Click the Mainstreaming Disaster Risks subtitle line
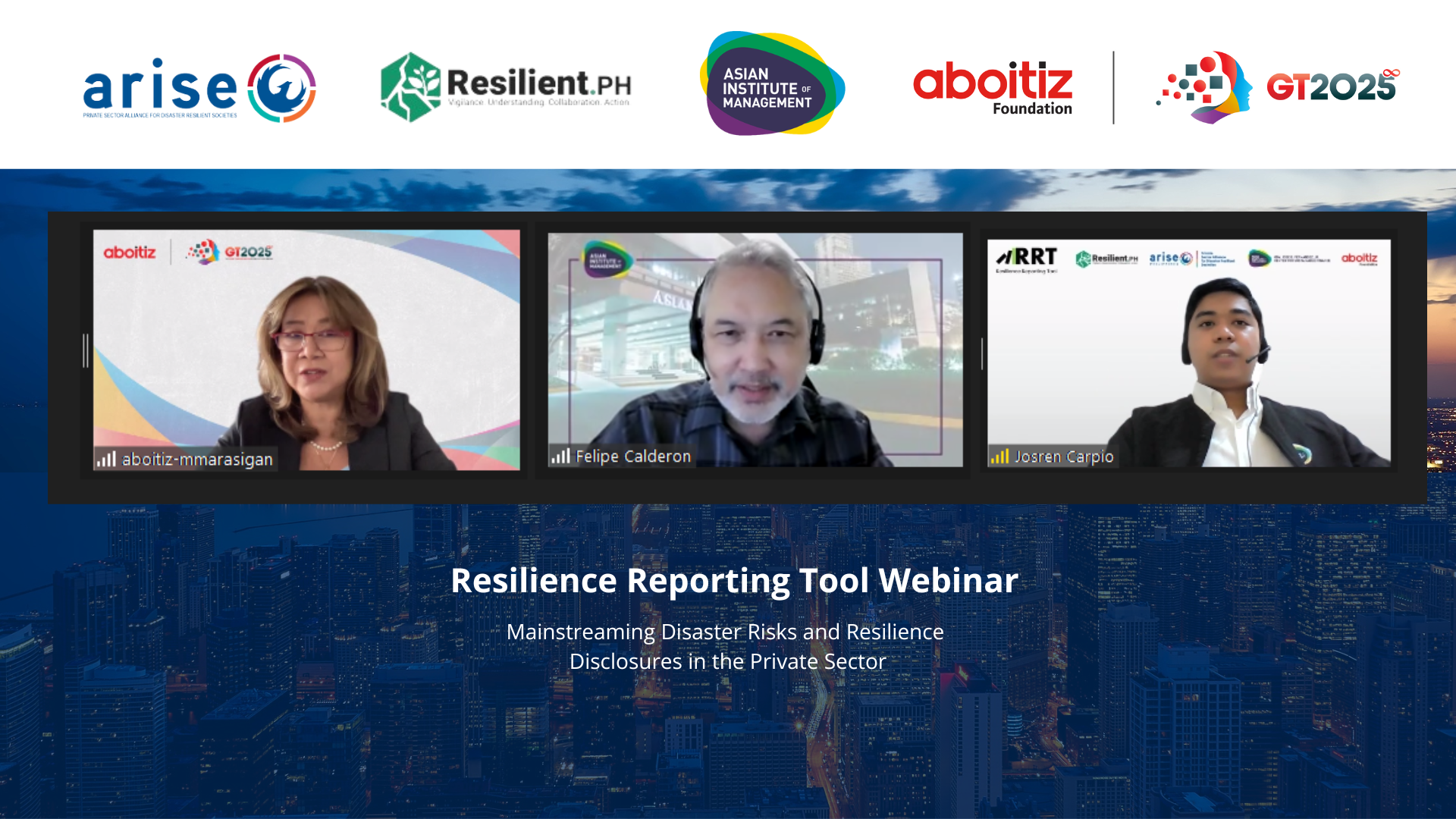 tap(725, 632)
